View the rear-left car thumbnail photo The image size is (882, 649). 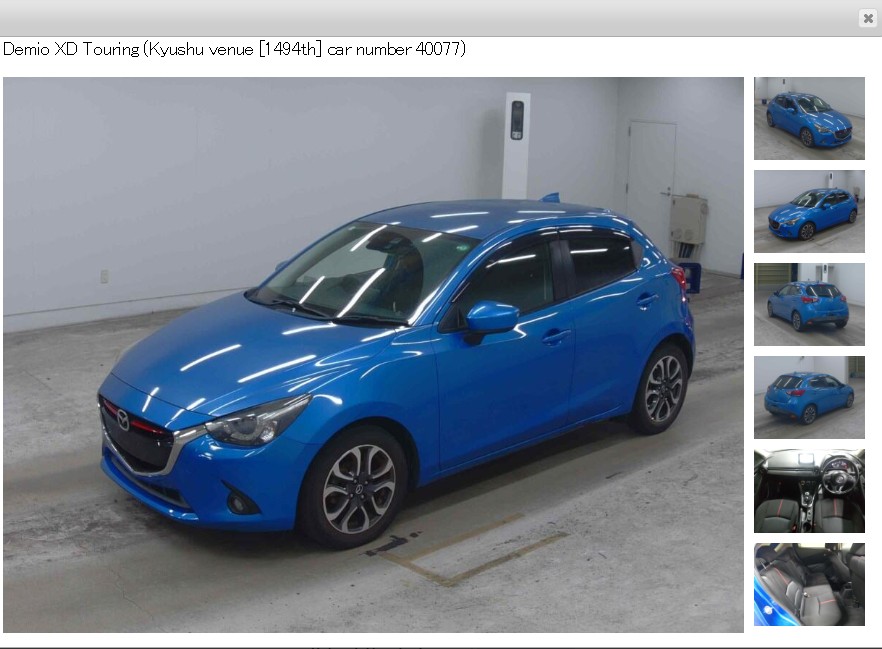[x=809, y=304]
